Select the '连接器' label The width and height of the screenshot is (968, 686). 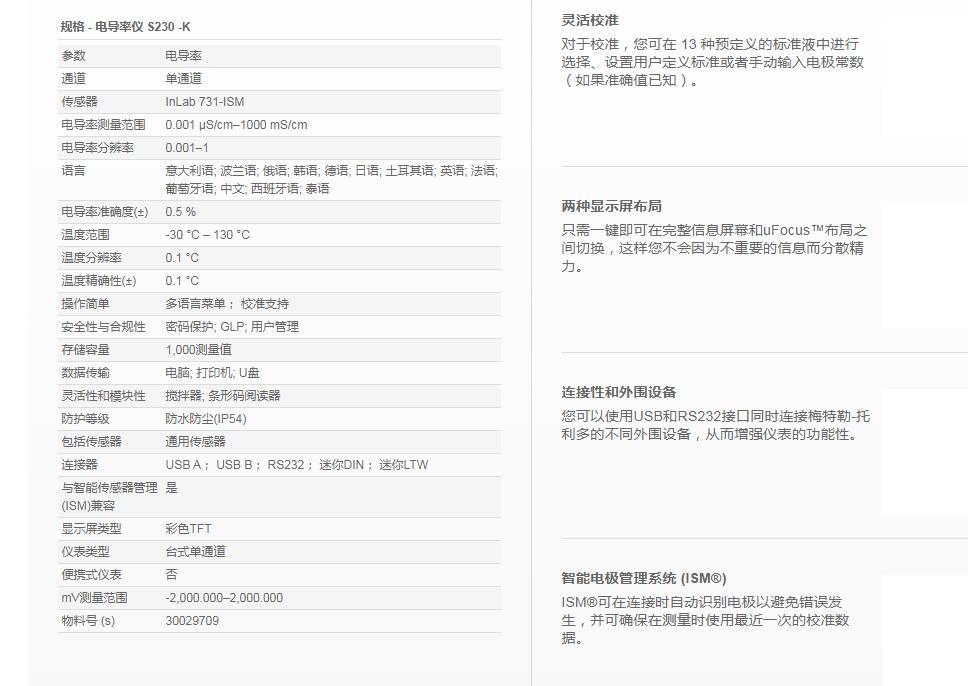pyautogui.click(x=80, y=465)
